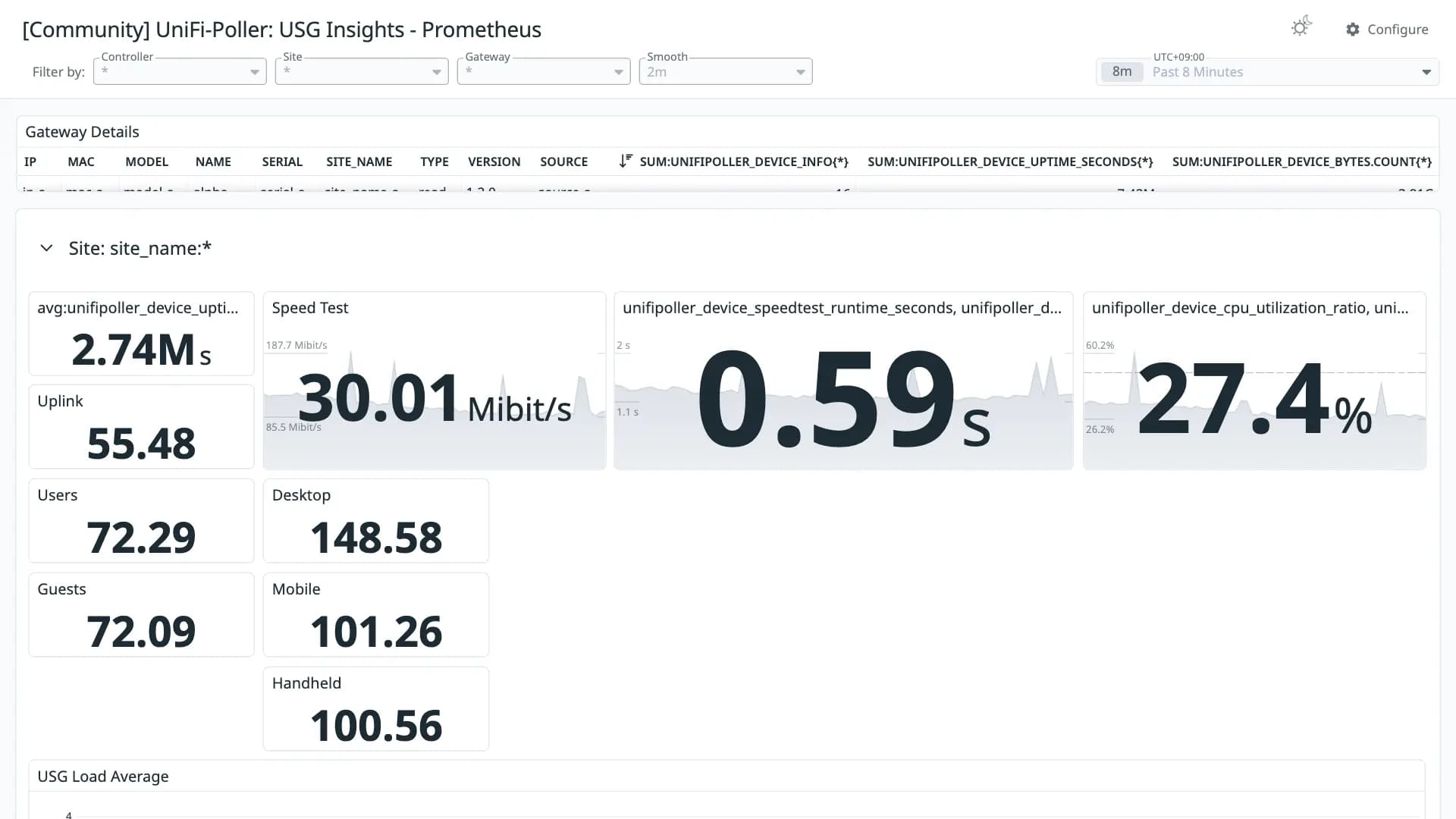Collapse the Site: site_name:* section
Viewport: 1456px width, 819px height.
[x=46, y=248]
